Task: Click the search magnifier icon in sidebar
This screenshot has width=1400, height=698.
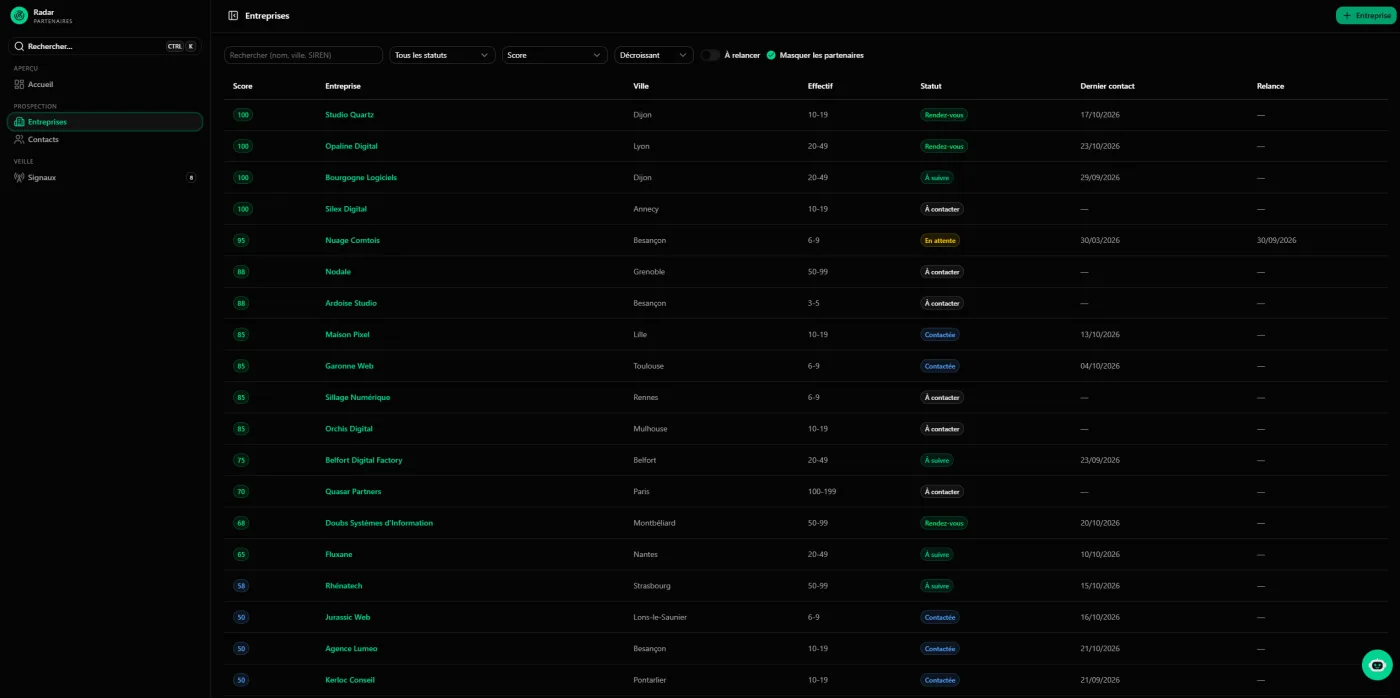Action: tap(19, 46)
